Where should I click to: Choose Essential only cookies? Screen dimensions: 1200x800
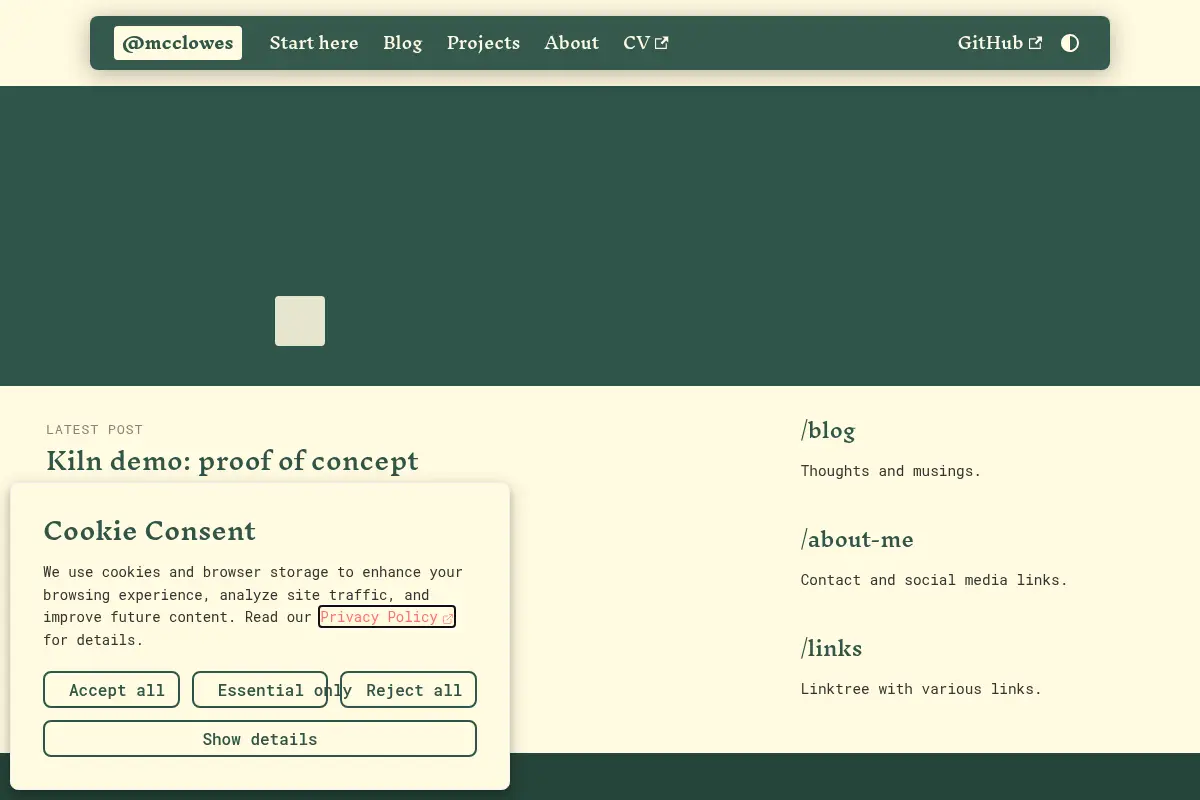click(x=260, y=690)
